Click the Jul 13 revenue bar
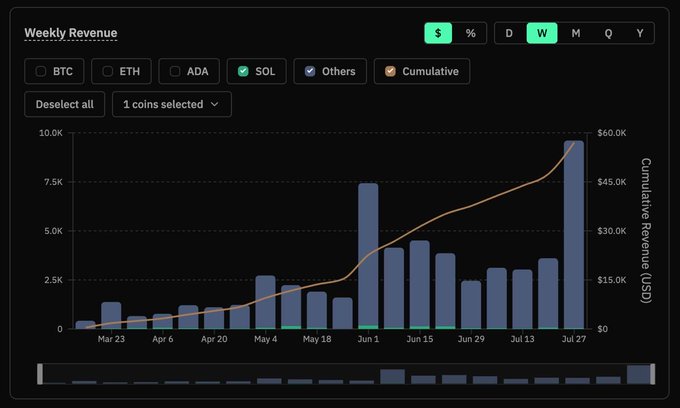680x408 pixels. 523,299
